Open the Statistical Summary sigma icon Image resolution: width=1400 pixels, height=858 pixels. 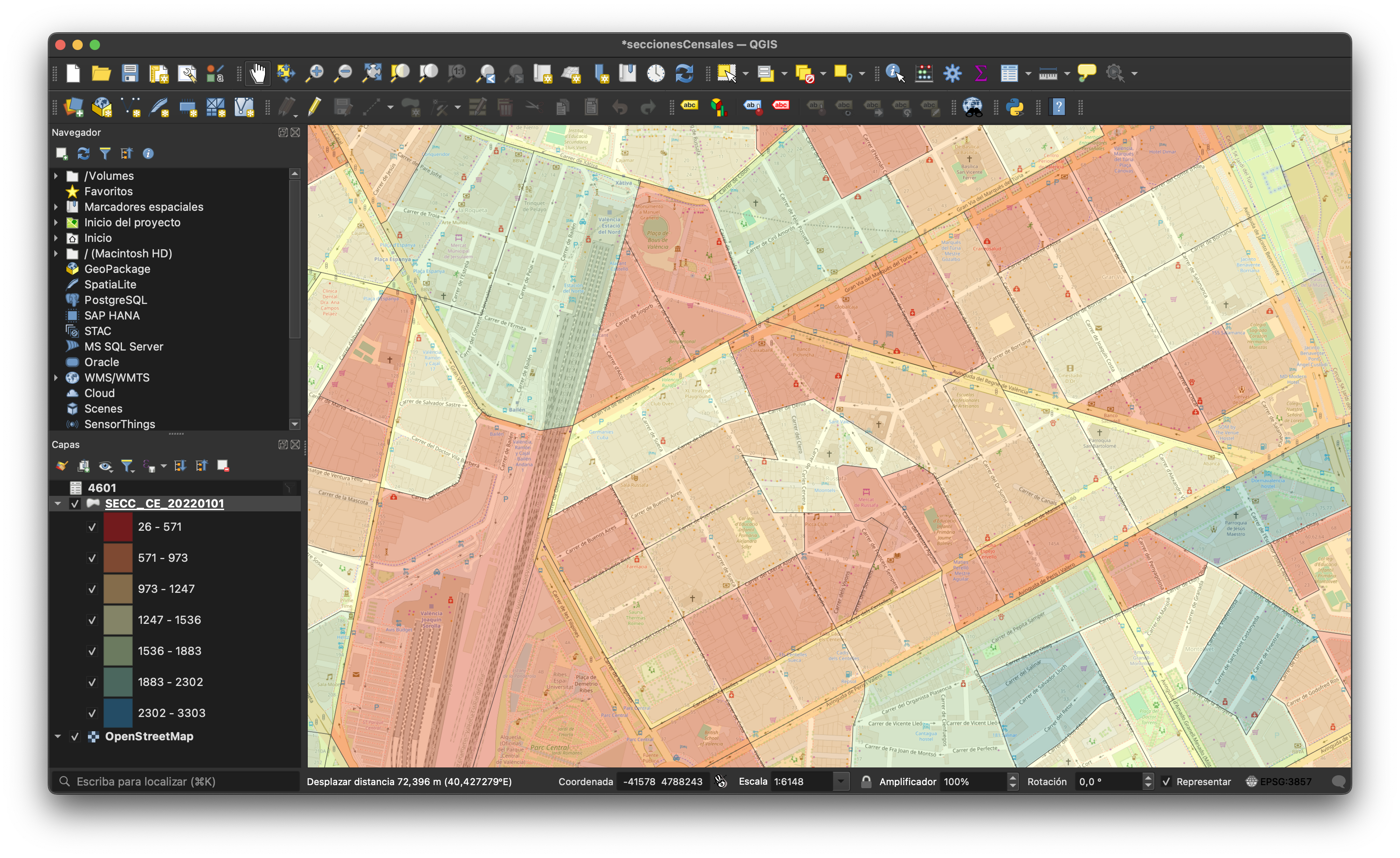981,73
